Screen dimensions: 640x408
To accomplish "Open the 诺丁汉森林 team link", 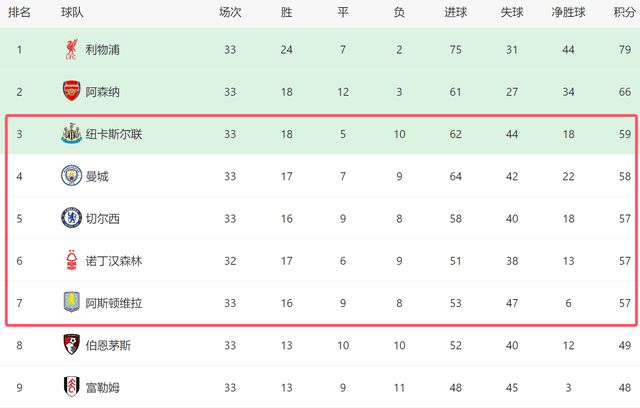I will tap(114, 260).
